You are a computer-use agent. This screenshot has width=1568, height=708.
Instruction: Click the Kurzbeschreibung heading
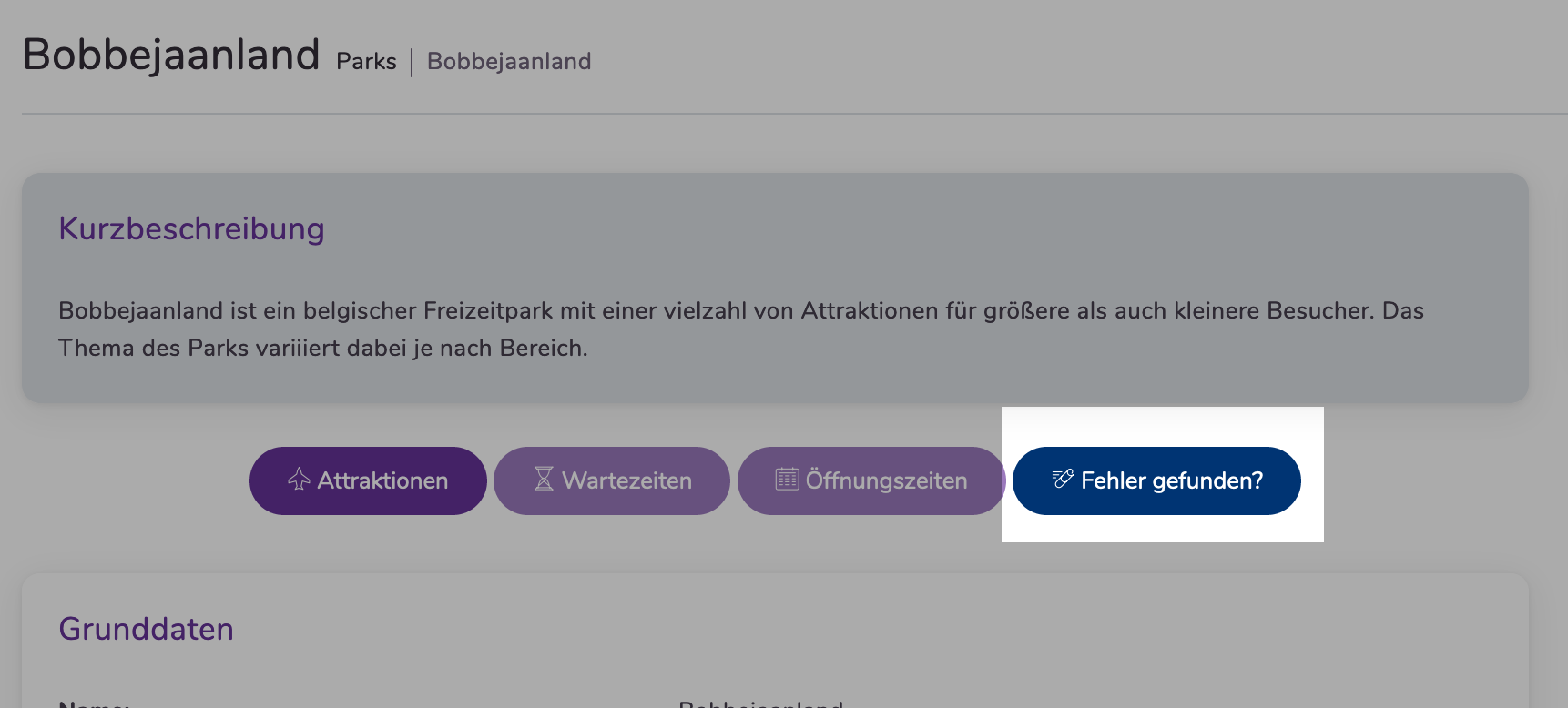pyautogui.click(x=191, y=228)
